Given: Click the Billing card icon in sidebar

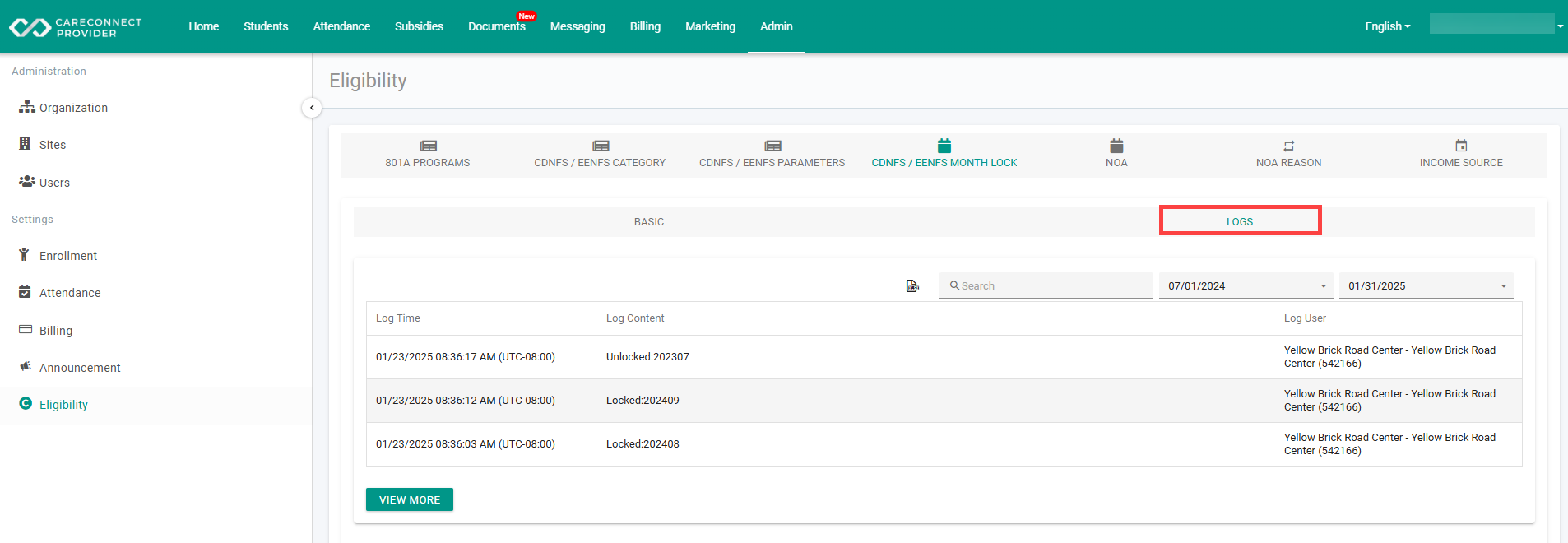Looking at the screenshot, I should (26, 329).
